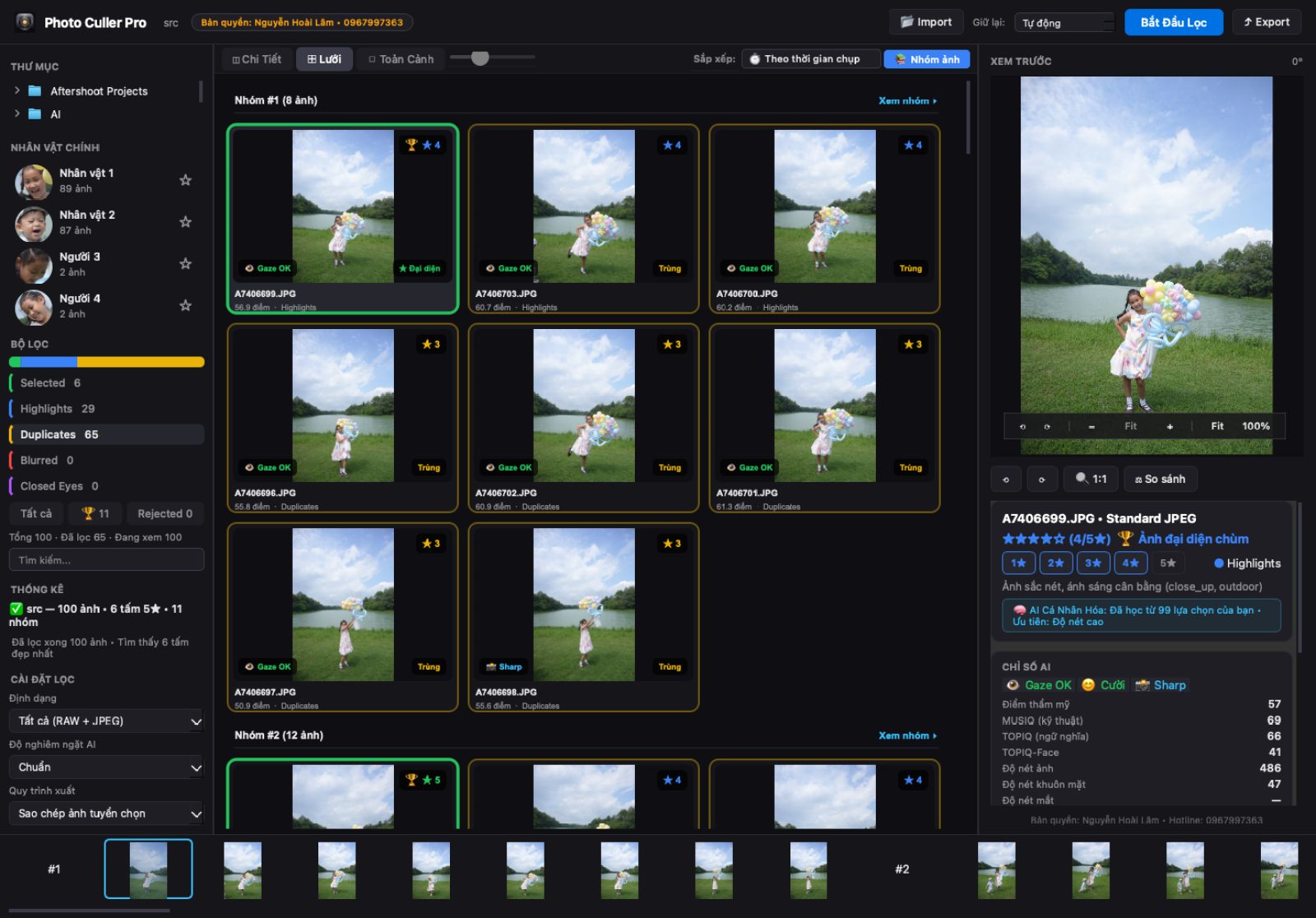The width and height of the screenshot is (1316, 918).
Task: Open 1:1 magnifier zoom
Action: (1091, 479)
